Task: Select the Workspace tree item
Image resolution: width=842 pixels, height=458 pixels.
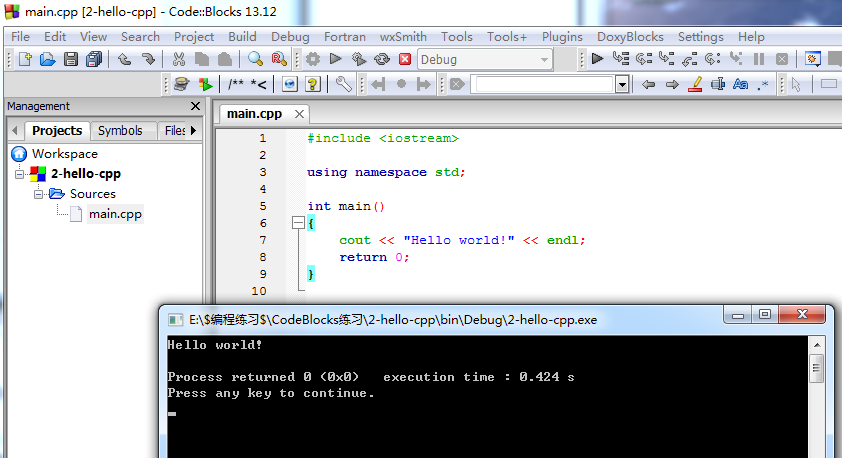Action: 64,154
